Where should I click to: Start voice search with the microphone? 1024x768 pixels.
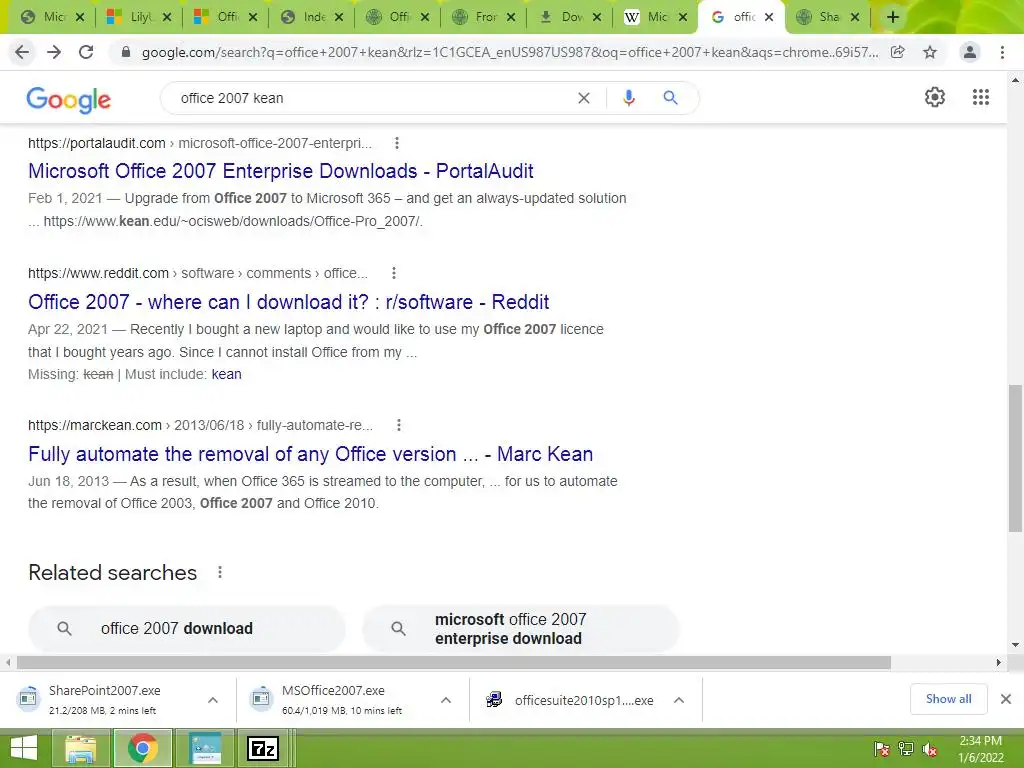(x=629, y=98)
